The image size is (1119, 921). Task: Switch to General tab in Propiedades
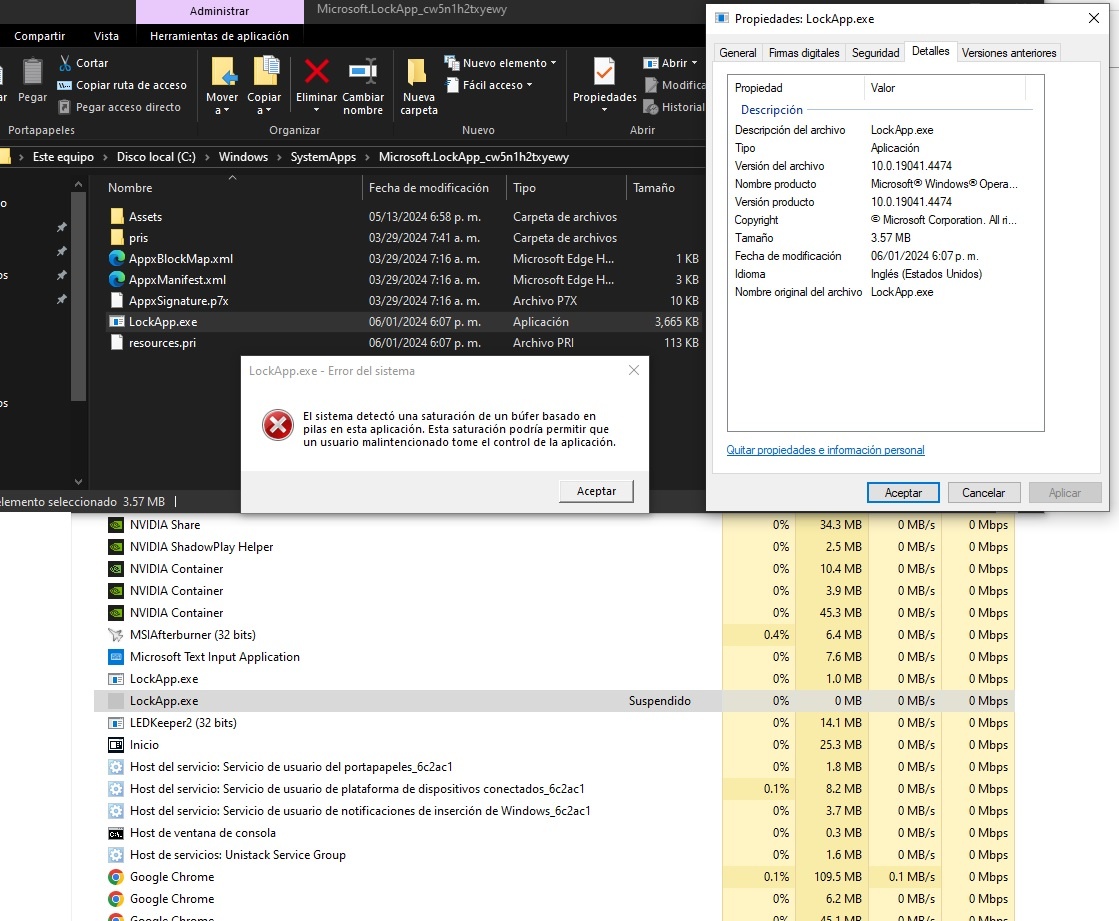point(737,53)
